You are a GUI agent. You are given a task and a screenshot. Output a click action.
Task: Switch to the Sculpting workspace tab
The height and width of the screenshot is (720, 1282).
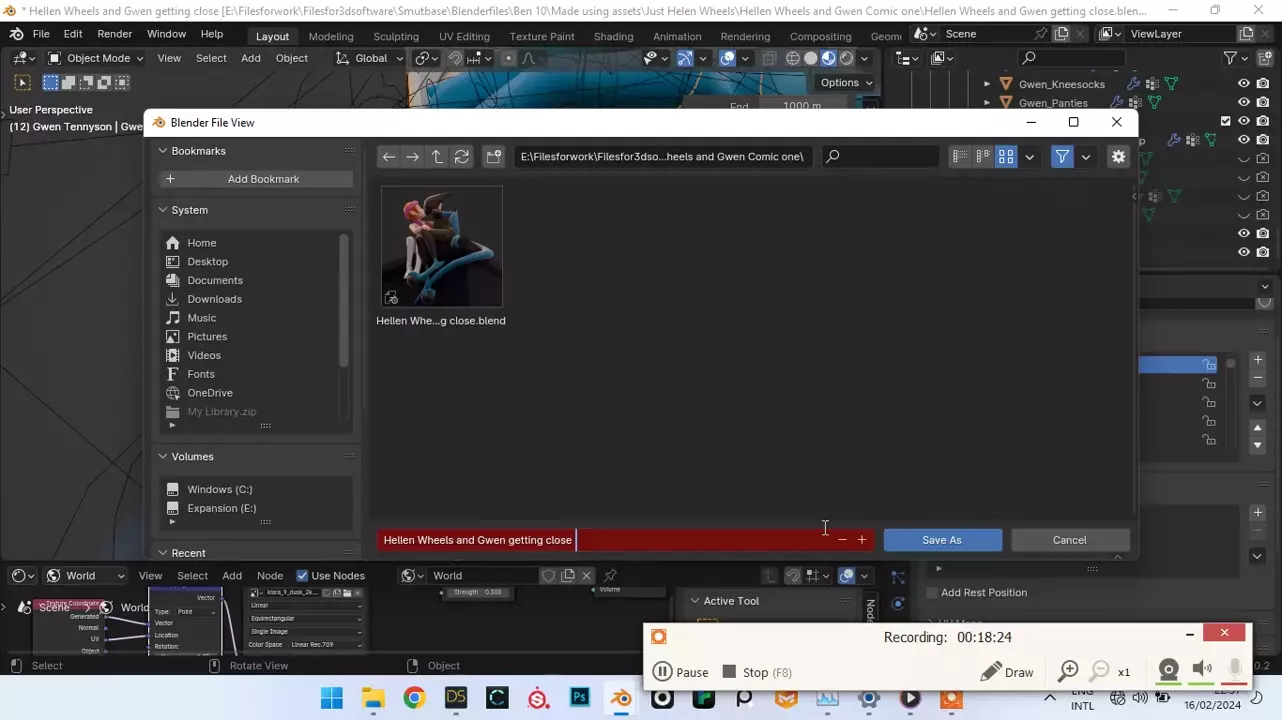point(396,36)
